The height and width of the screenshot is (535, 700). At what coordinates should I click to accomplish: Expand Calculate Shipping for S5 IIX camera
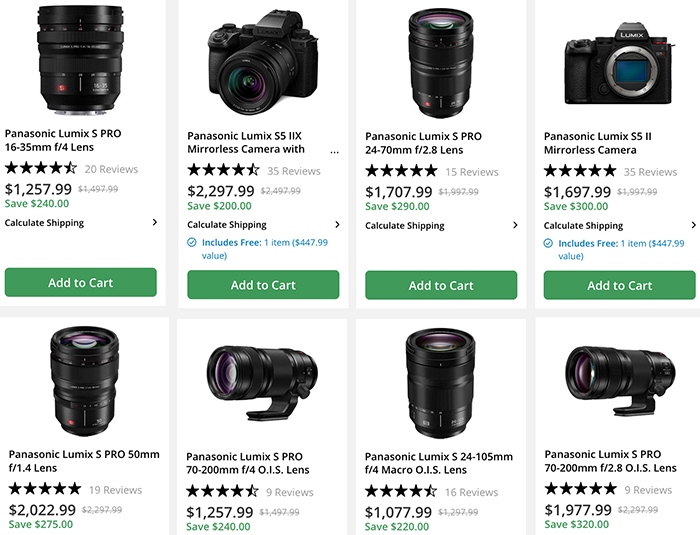pos(263,225)
